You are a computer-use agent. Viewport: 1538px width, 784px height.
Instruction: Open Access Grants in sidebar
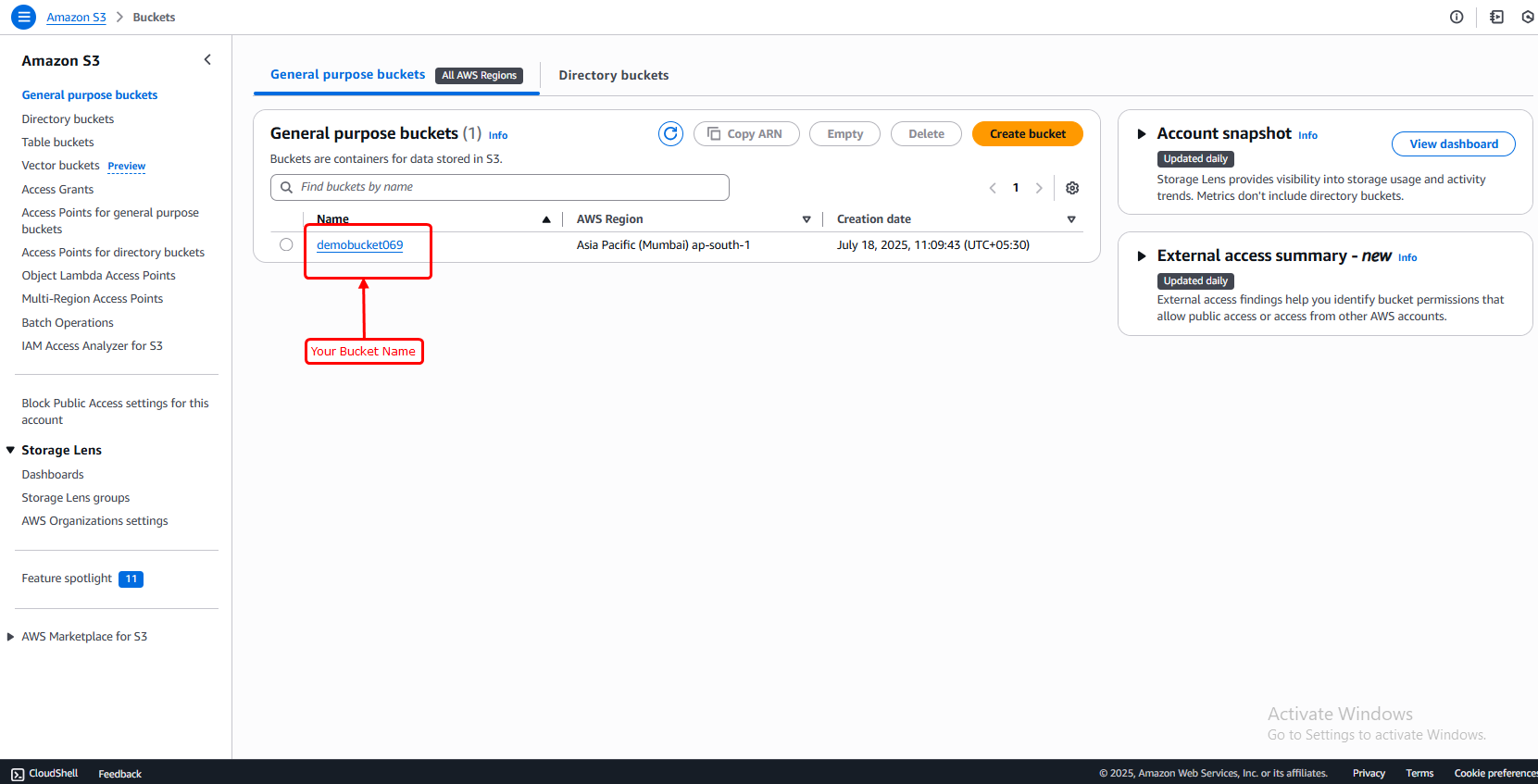pos(57,190)
